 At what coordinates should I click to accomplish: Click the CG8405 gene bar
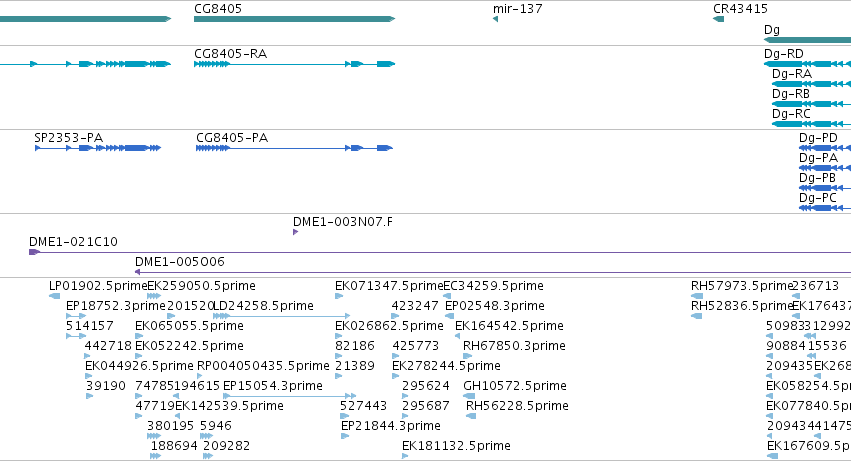pos(295,19)
